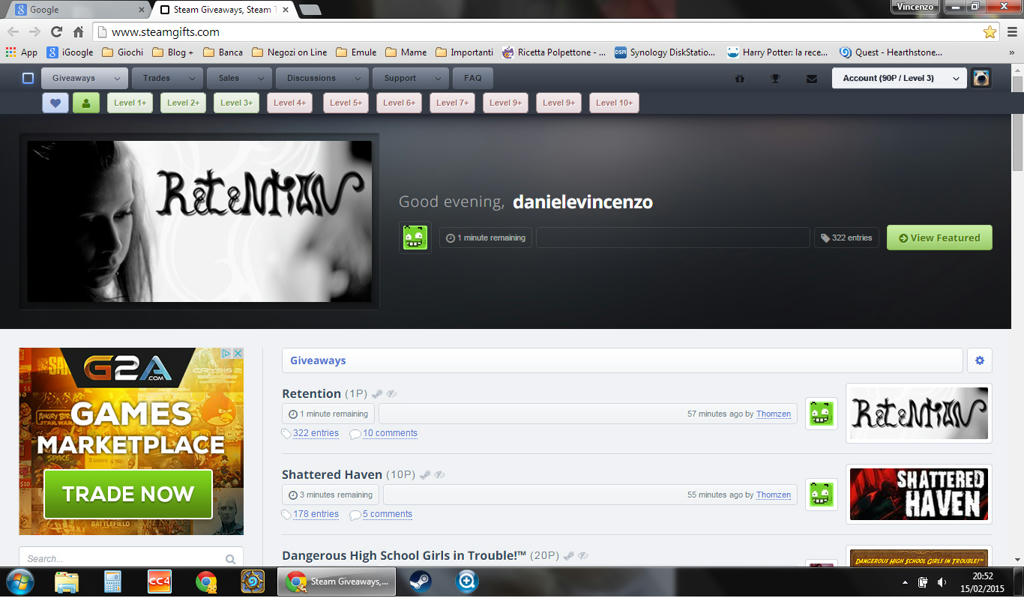The image size is (1024, 616).
Task: Expand the Trades dropdown arrow
Action: [x=192, y=78]
